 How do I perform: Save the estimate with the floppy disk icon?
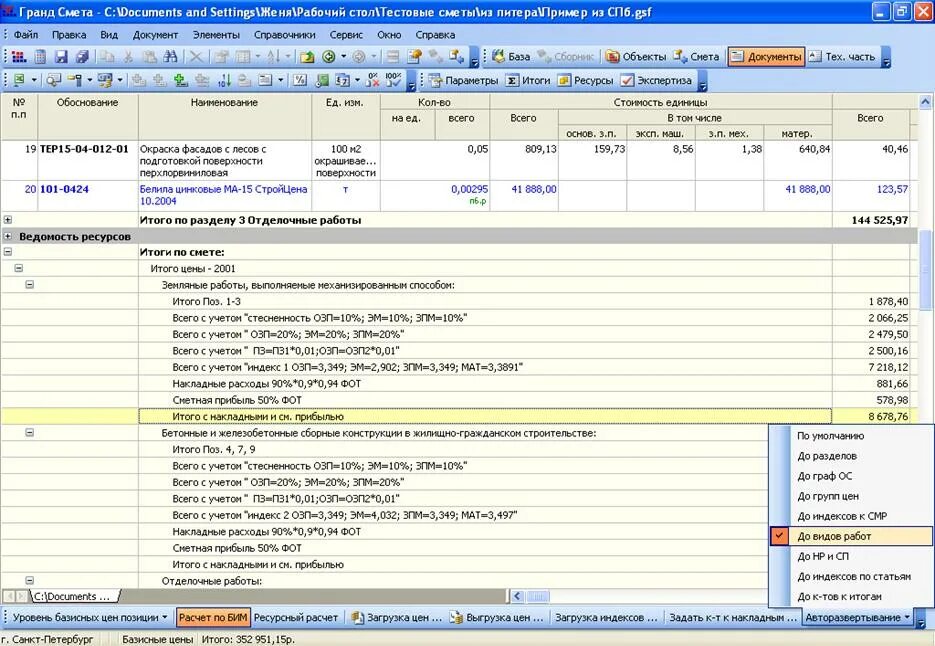(x=61, y=57)
